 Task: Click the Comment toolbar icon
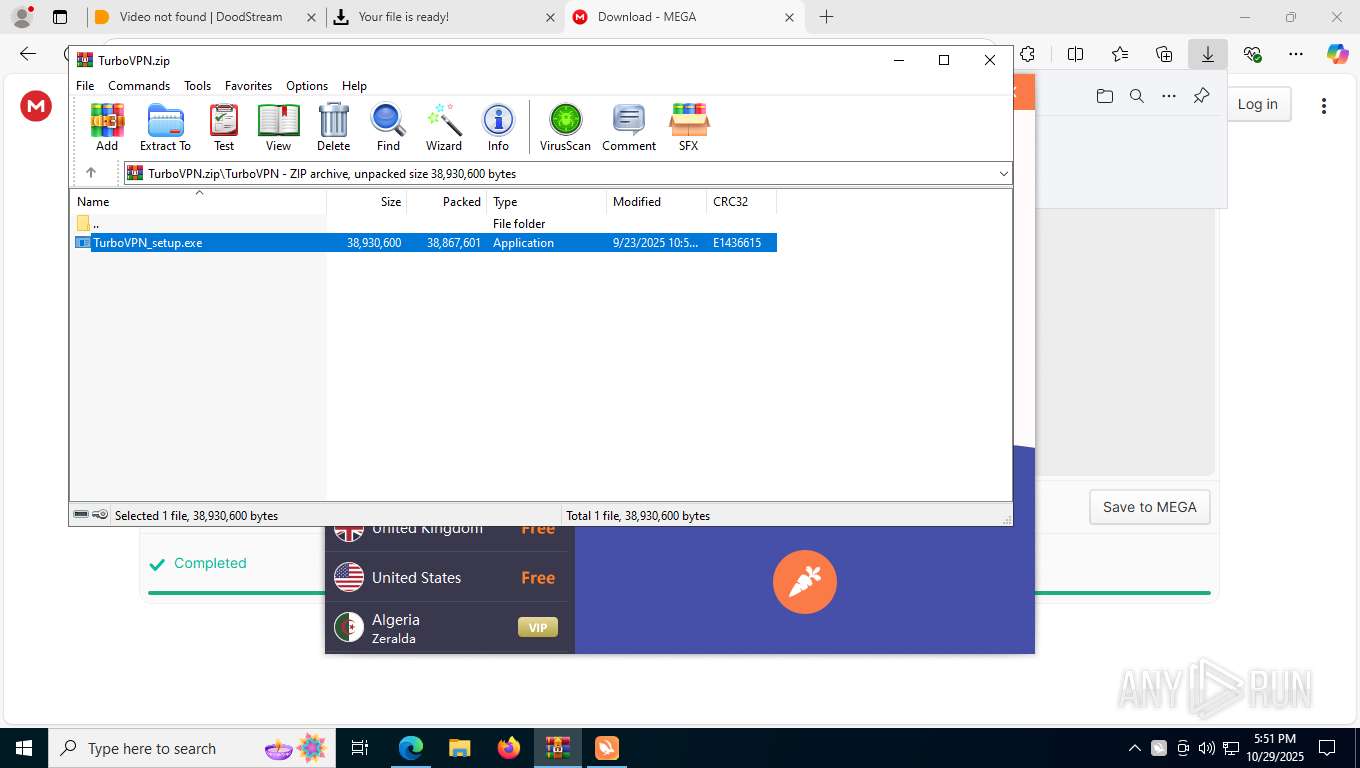point(629,127)
